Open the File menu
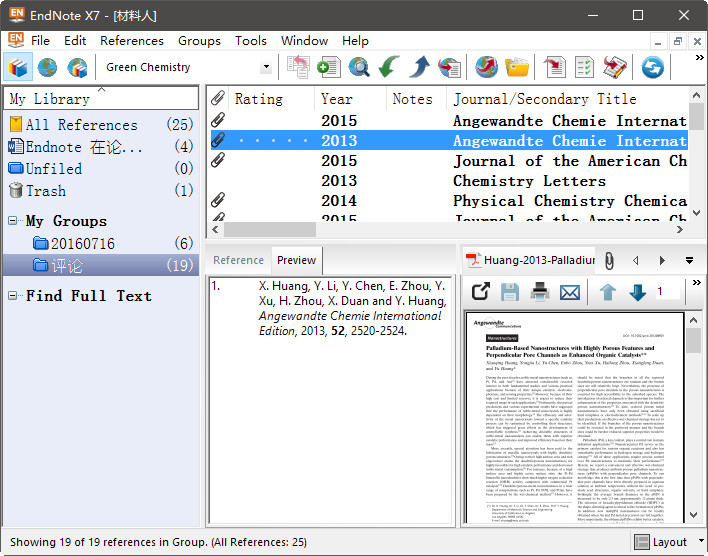Screen dimensions: 708x556 (x=40, y=41)
